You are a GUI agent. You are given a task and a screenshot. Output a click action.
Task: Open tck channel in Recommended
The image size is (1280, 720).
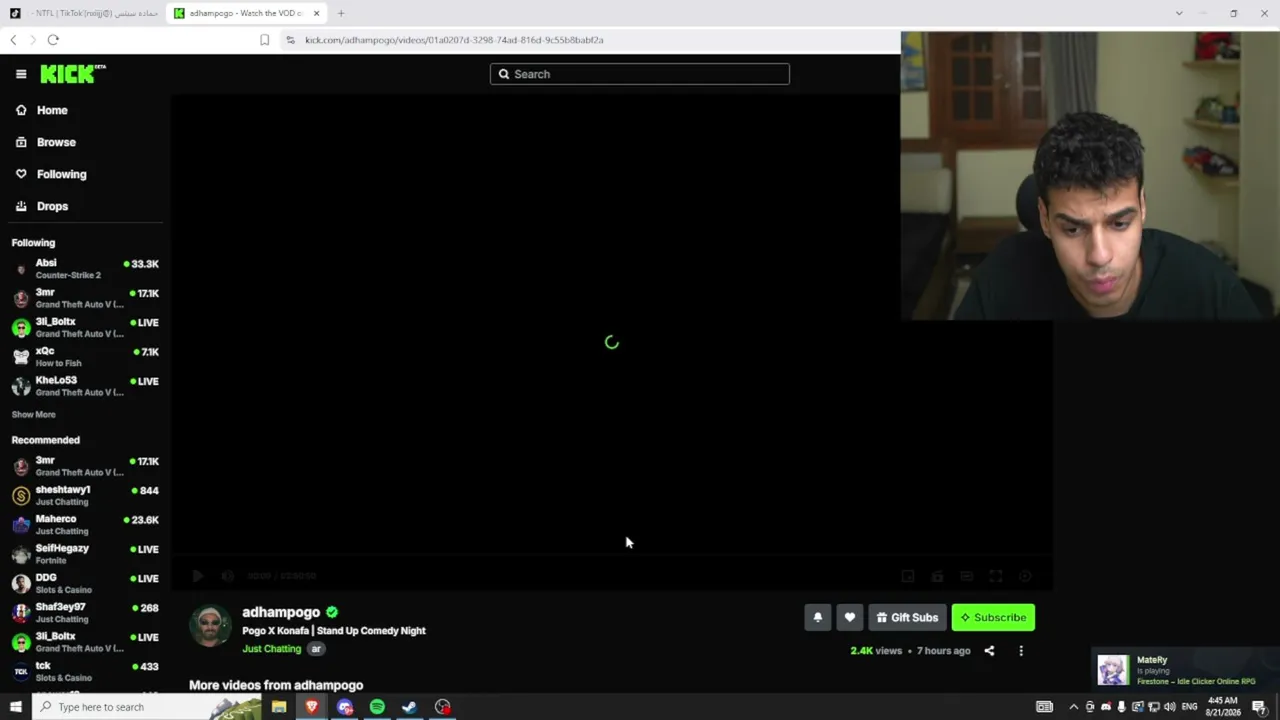pos(85,671)
